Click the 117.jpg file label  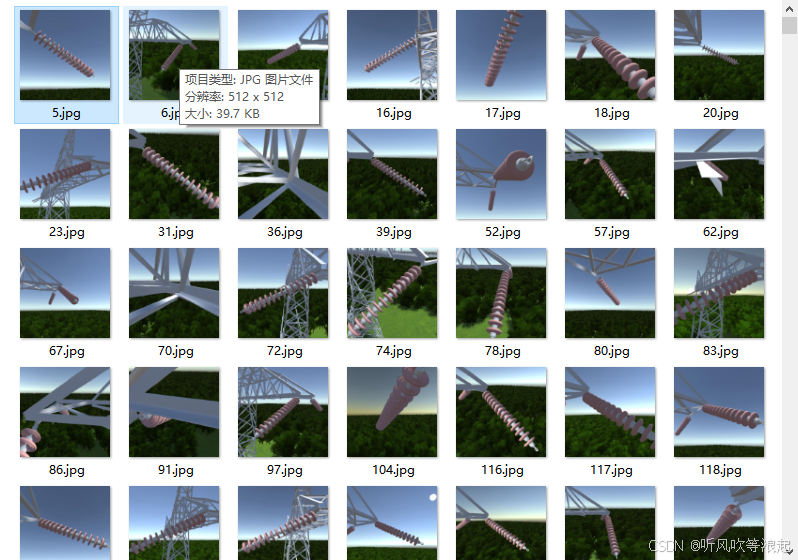coord(611,470)
